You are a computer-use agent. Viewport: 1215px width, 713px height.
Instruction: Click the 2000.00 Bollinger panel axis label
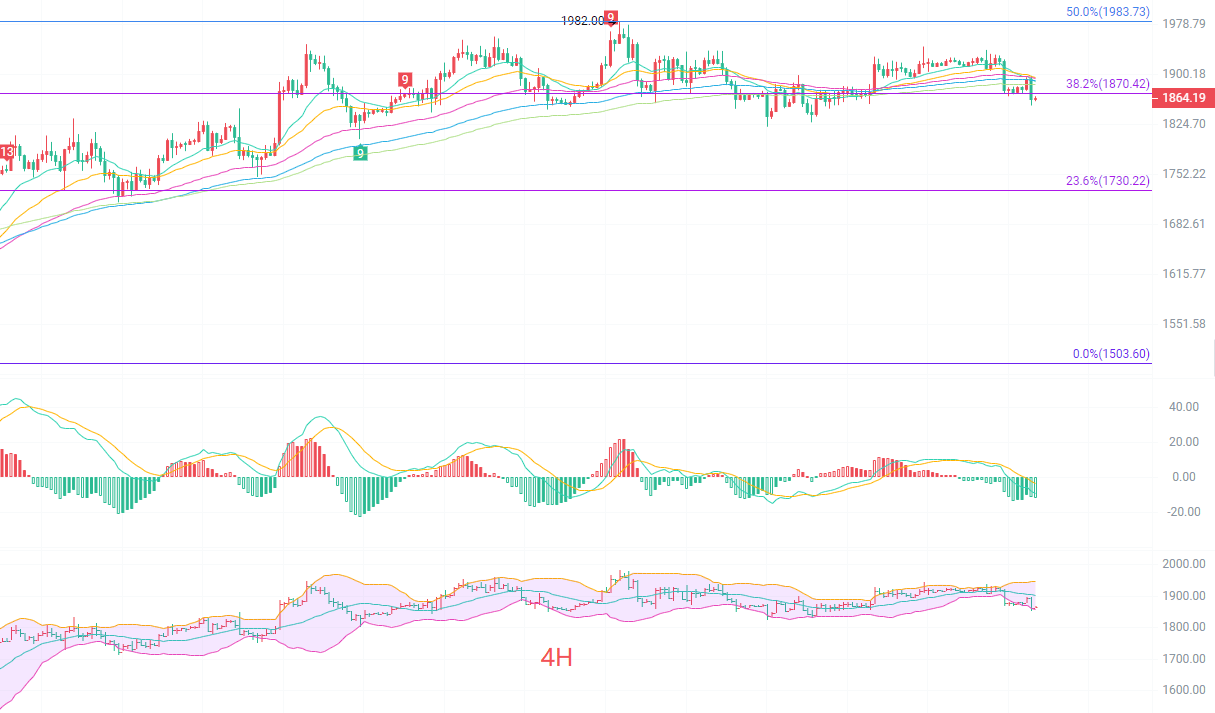pyautogui.click(x=1183, y=564)
